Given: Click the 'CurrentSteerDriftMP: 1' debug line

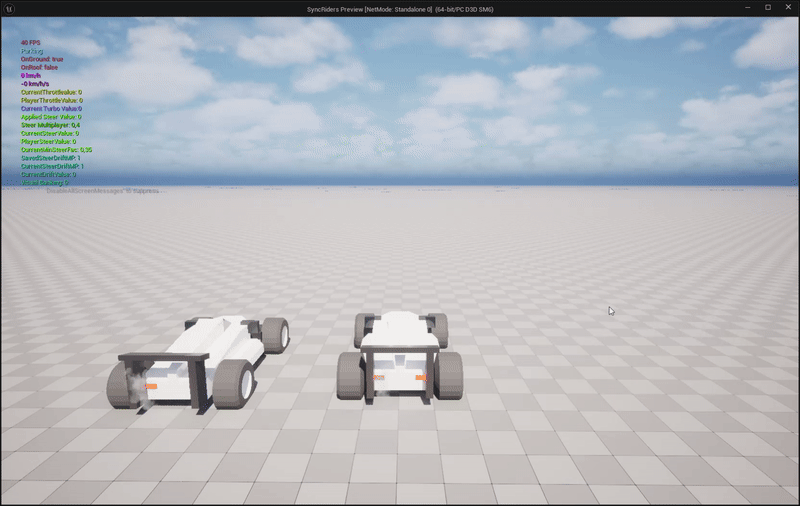Looking at the screenshot, I should [x=52, y=166].
